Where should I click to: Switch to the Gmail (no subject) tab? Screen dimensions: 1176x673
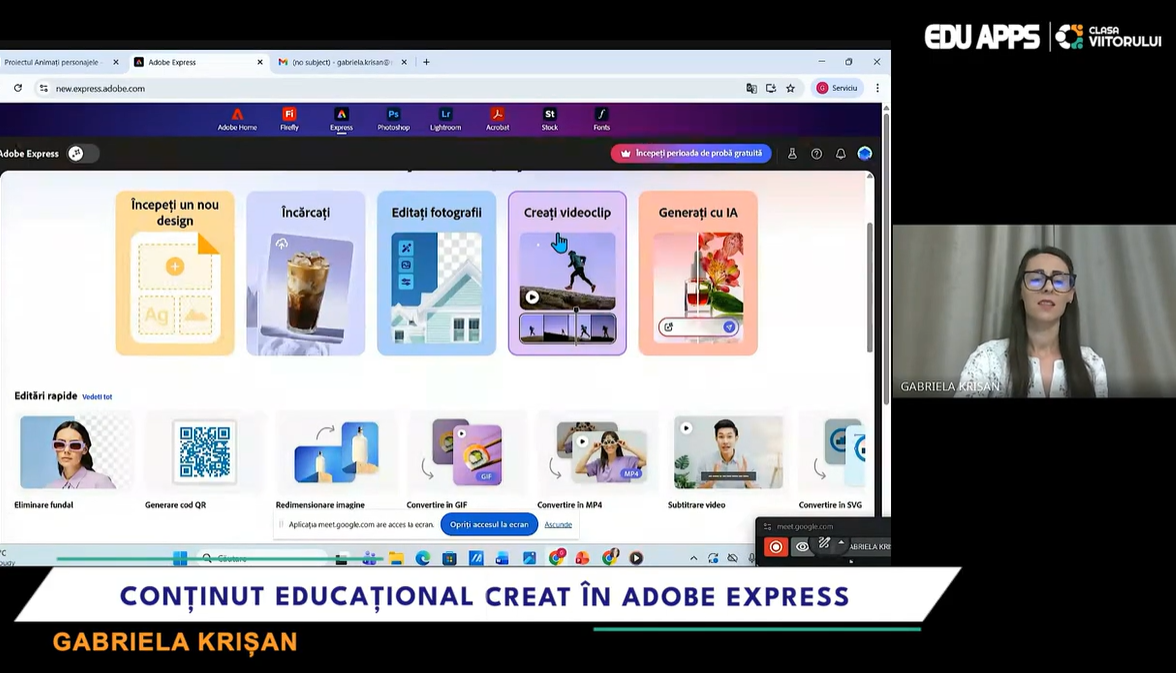337,62
